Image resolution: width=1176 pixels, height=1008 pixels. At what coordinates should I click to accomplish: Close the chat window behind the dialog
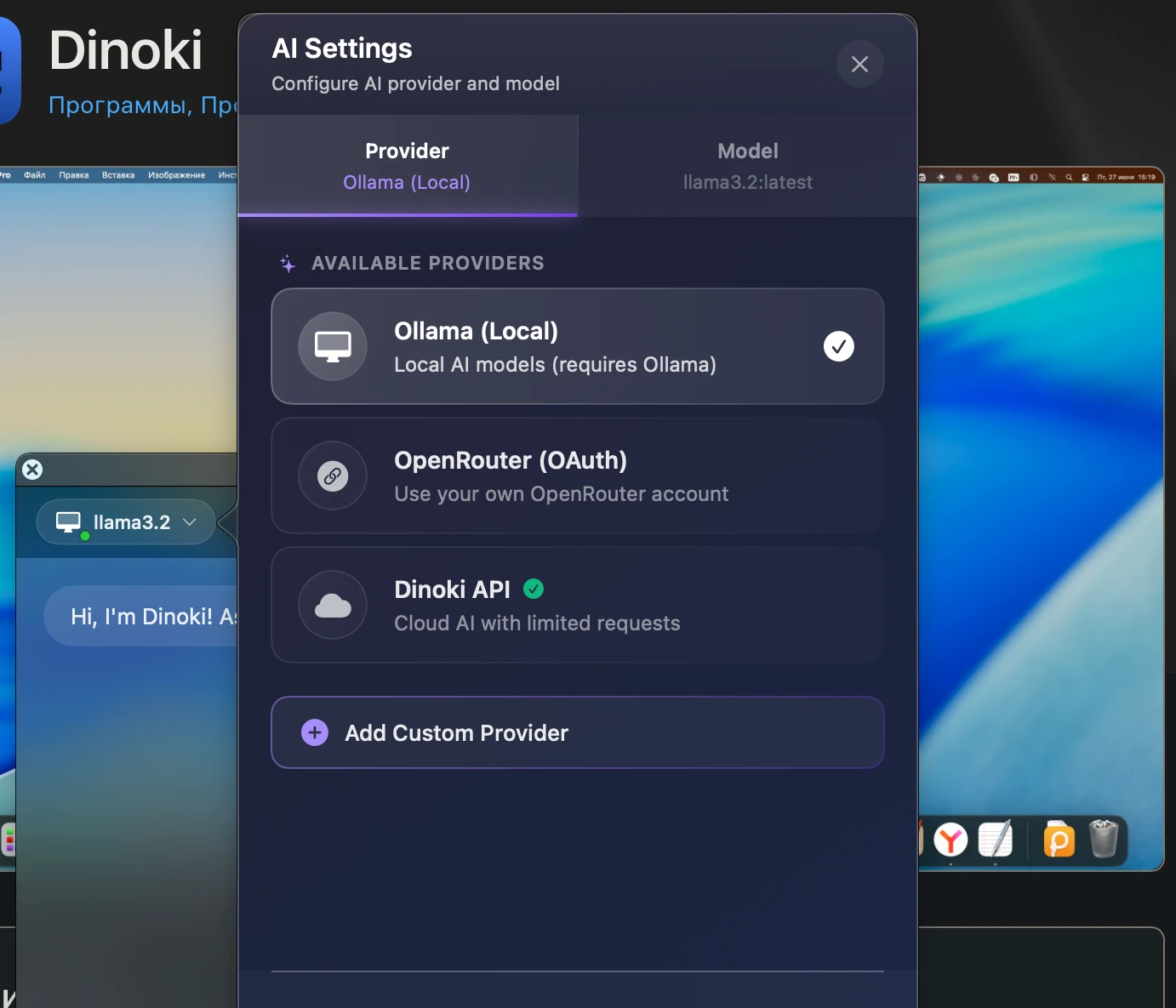click(x=32, y=470)
